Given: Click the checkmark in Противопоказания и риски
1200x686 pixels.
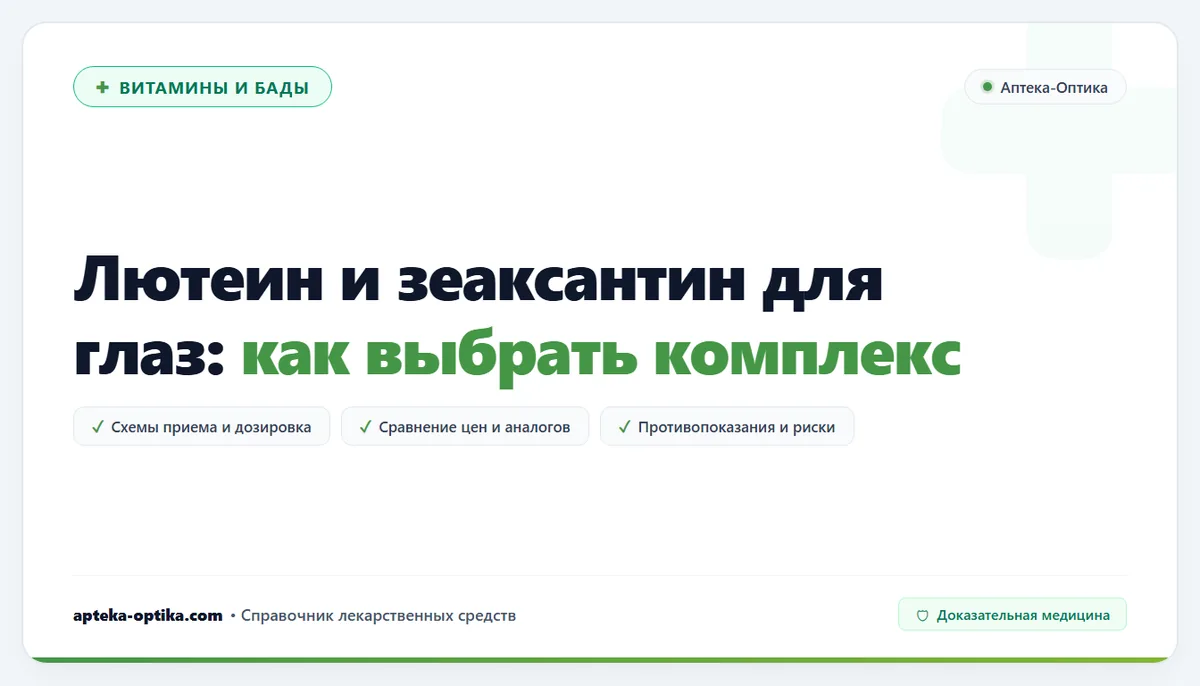Looking at the screenshot, I should (625, 426).
